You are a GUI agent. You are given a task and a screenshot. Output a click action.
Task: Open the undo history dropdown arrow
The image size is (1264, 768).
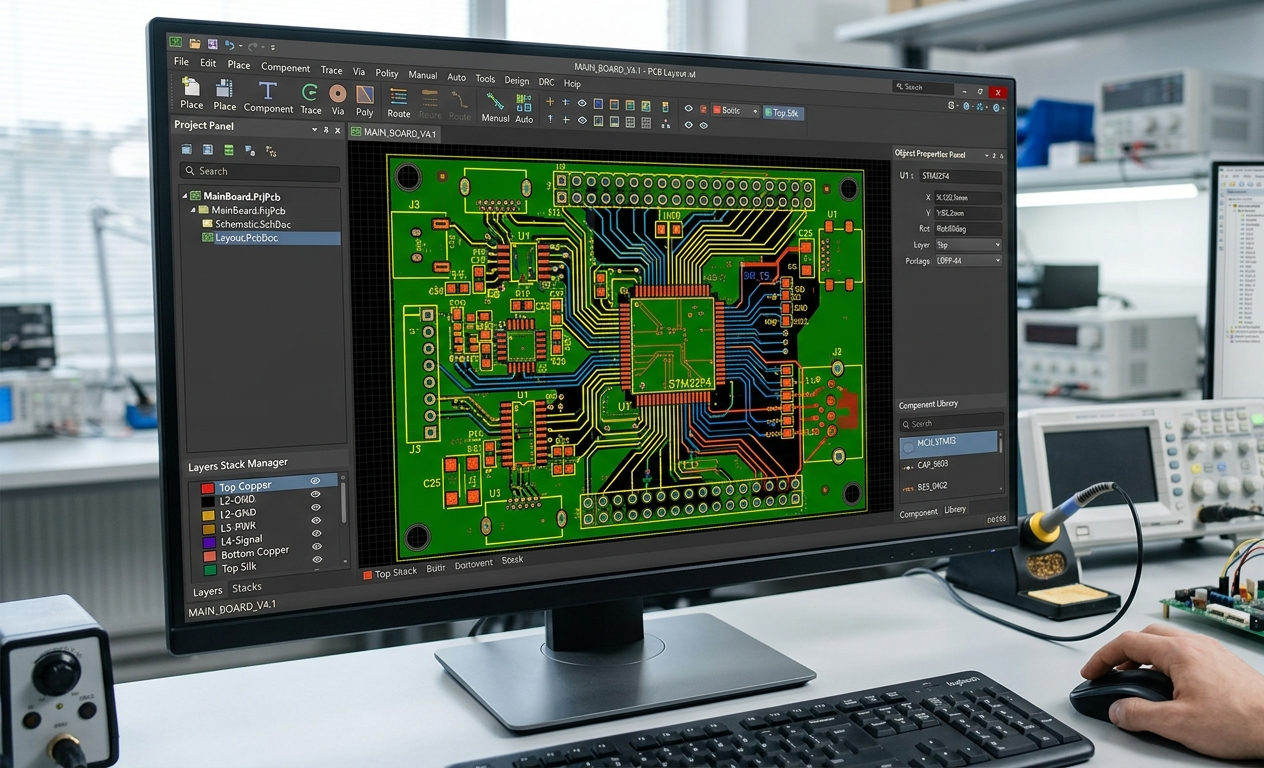240,46
